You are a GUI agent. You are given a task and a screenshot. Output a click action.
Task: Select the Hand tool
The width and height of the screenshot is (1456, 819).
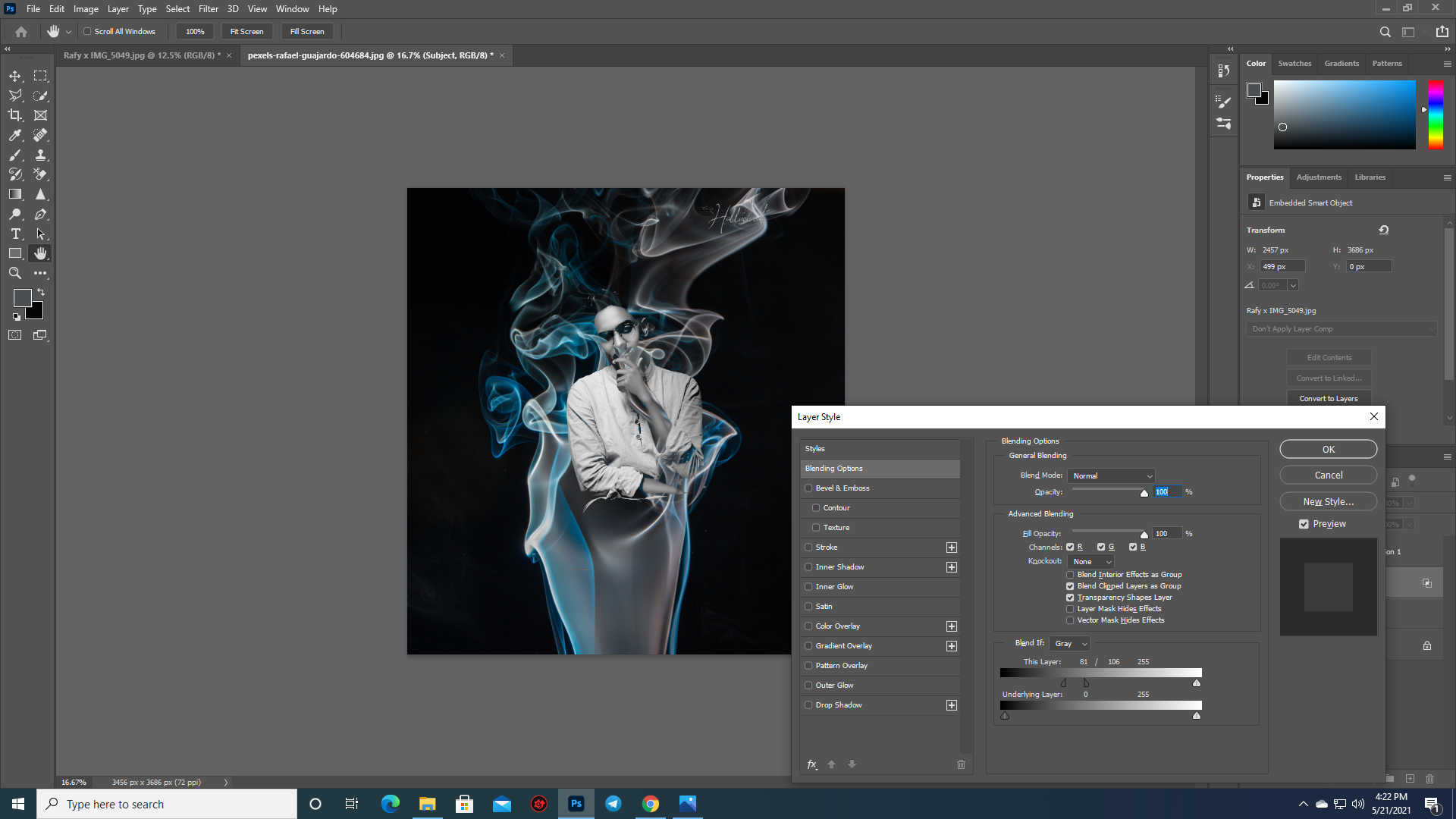(x=40, y=253)
